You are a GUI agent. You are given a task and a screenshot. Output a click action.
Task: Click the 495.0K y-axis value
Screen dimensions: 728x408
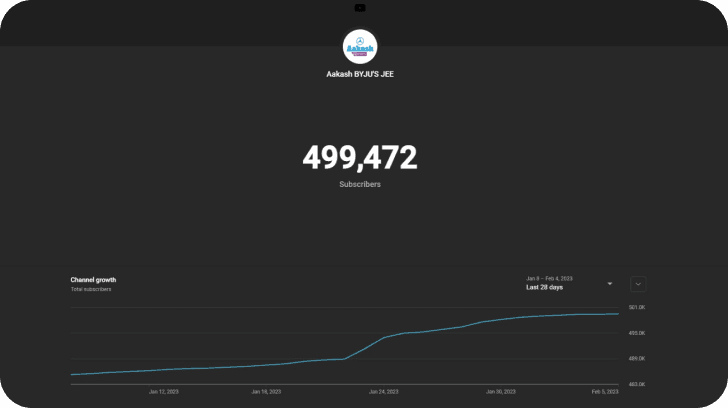[637, 333]
